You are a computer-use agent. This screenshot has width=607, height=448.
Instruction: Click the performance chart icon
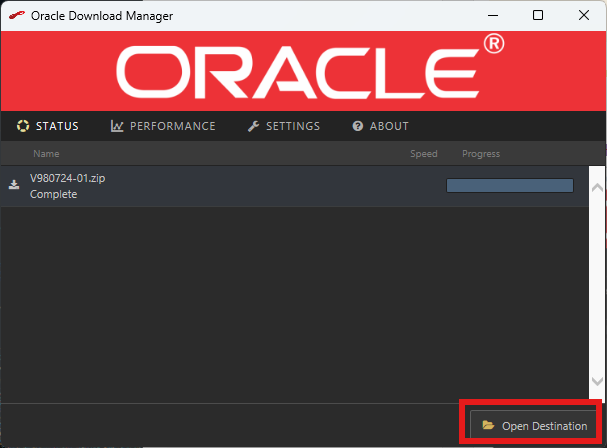[x=117, y=126]
